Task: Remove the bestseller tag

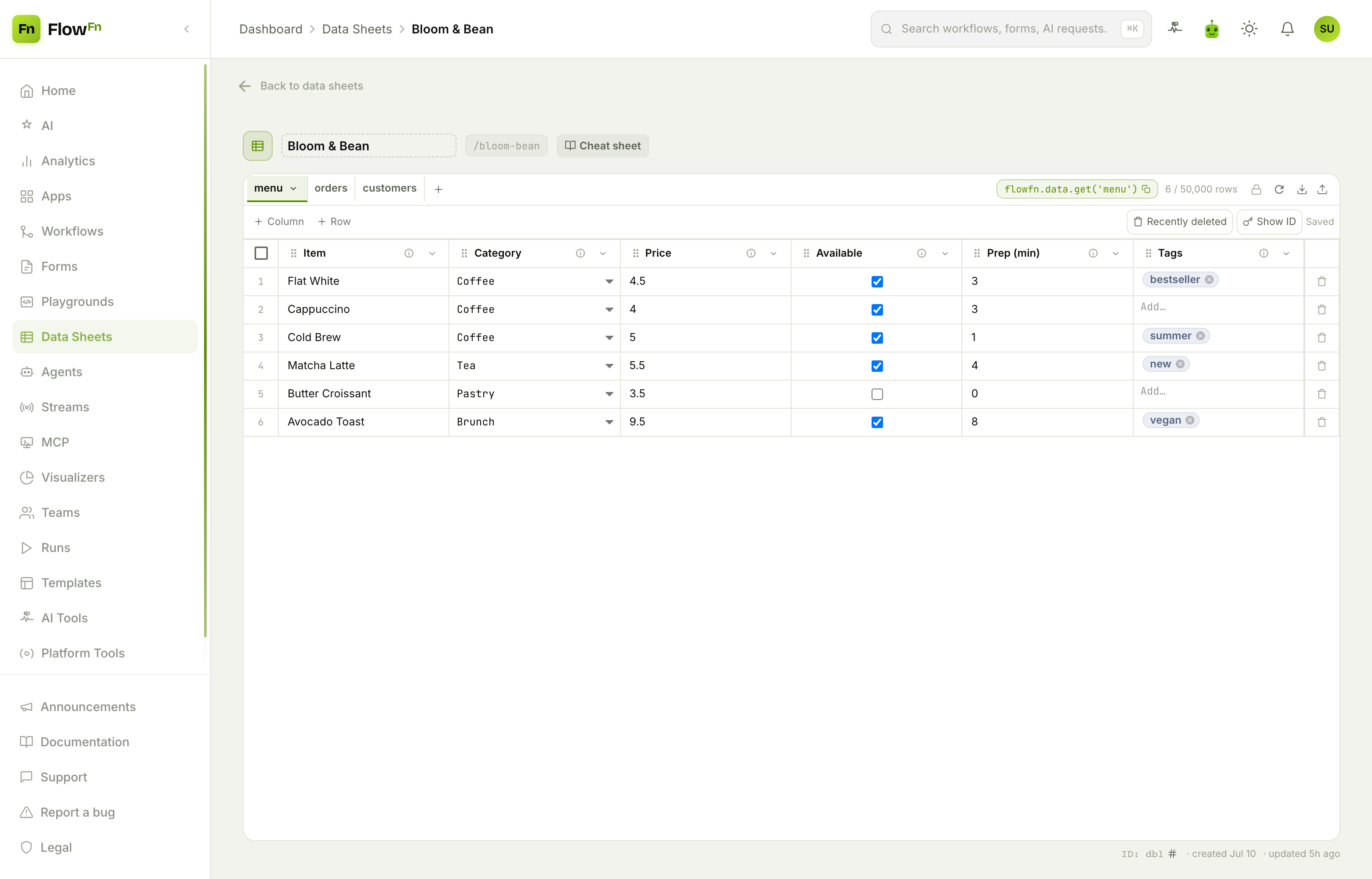Action: click(x=1209, y=280)
